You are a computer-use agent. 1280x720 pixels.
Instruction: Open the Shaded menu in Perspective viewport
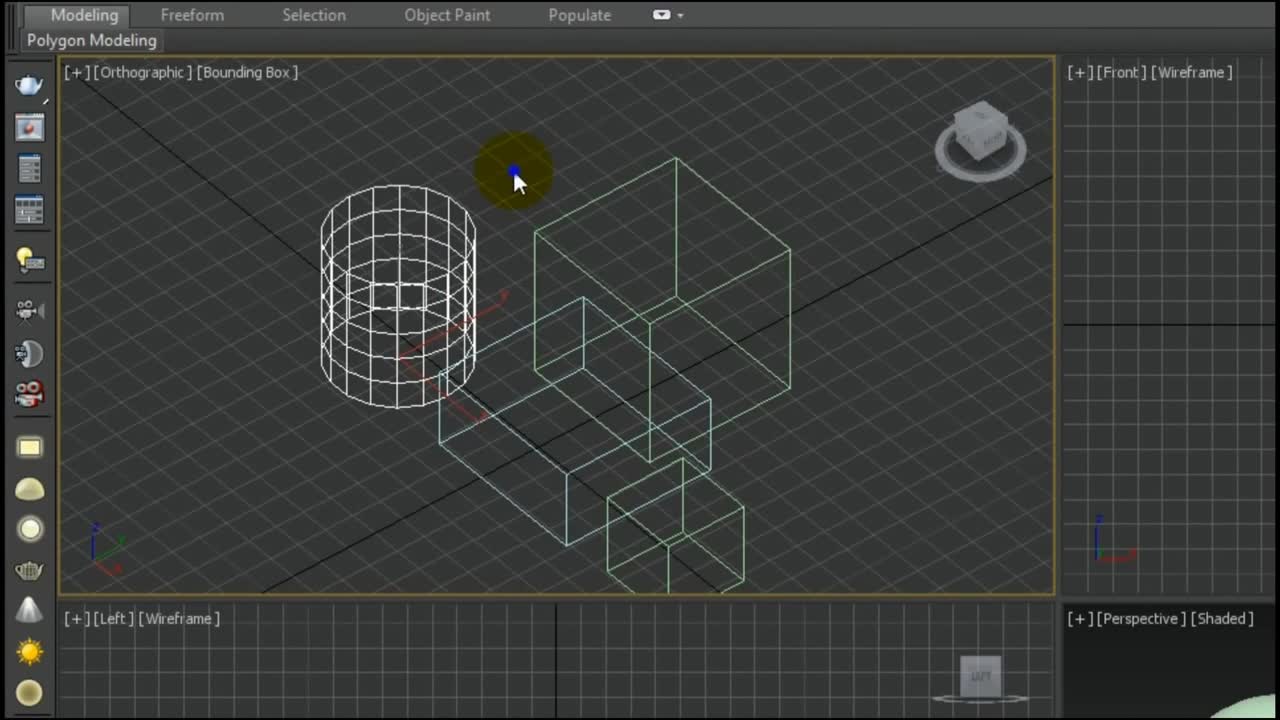tap(1222, 618)
